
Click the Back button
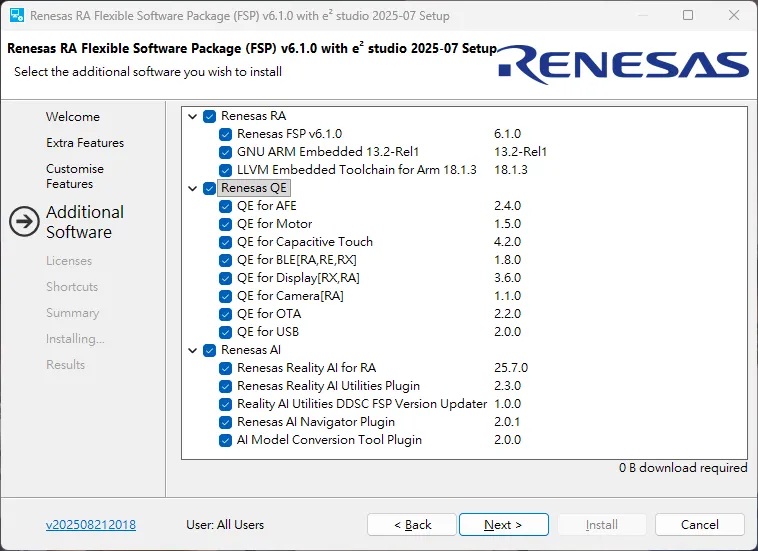click(412, 525)
